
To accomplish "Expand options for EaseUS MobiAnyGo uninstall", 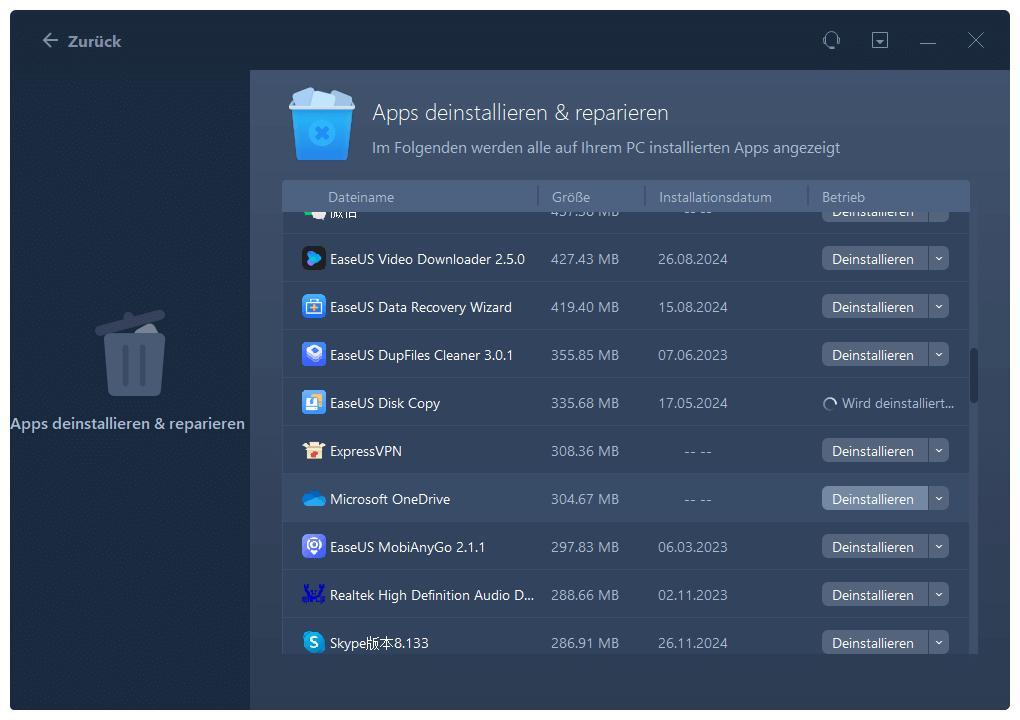I will point(939,547).
